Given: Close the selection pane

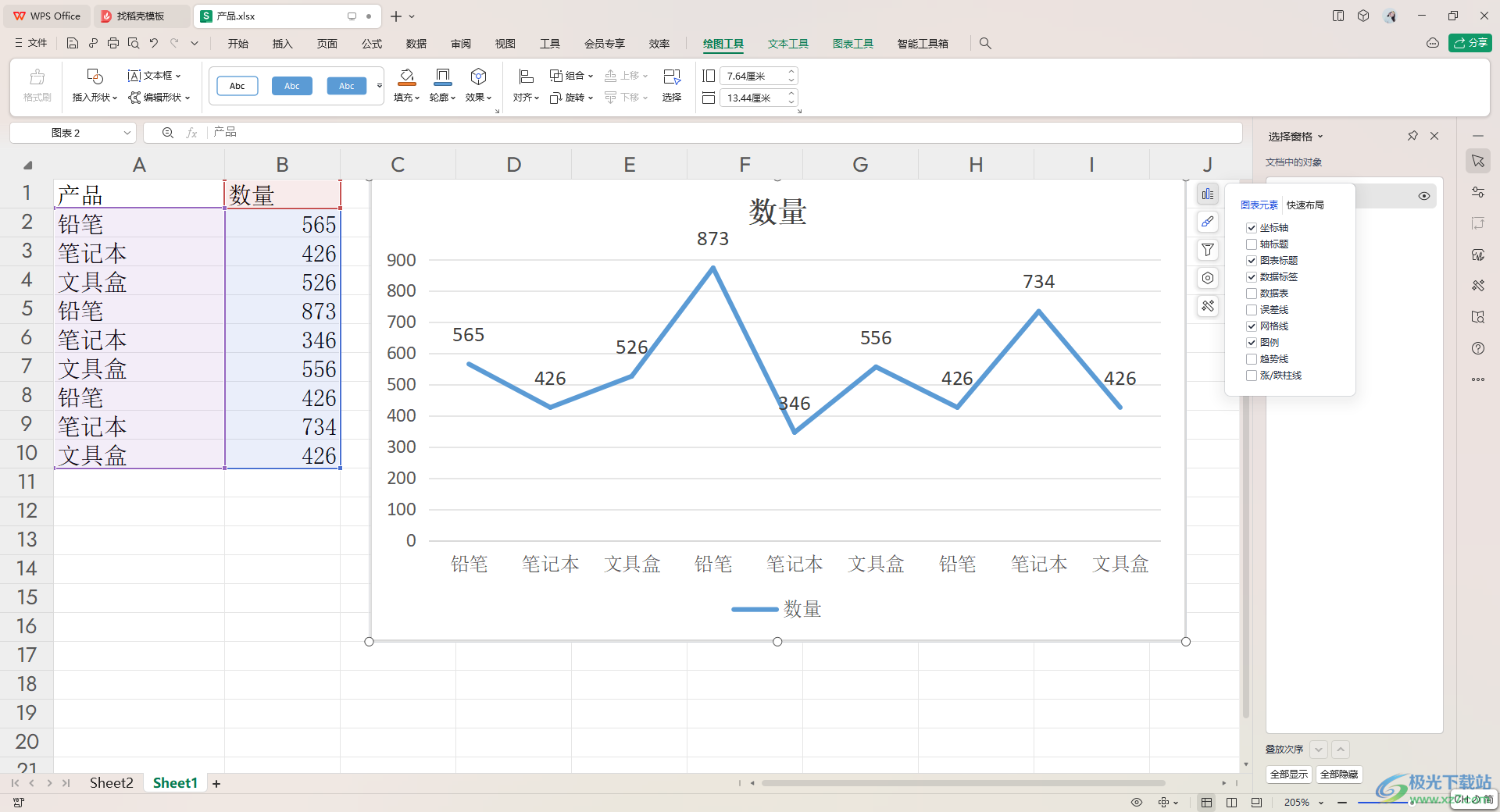Looking at the screenshot, I should coord(1434,136).
